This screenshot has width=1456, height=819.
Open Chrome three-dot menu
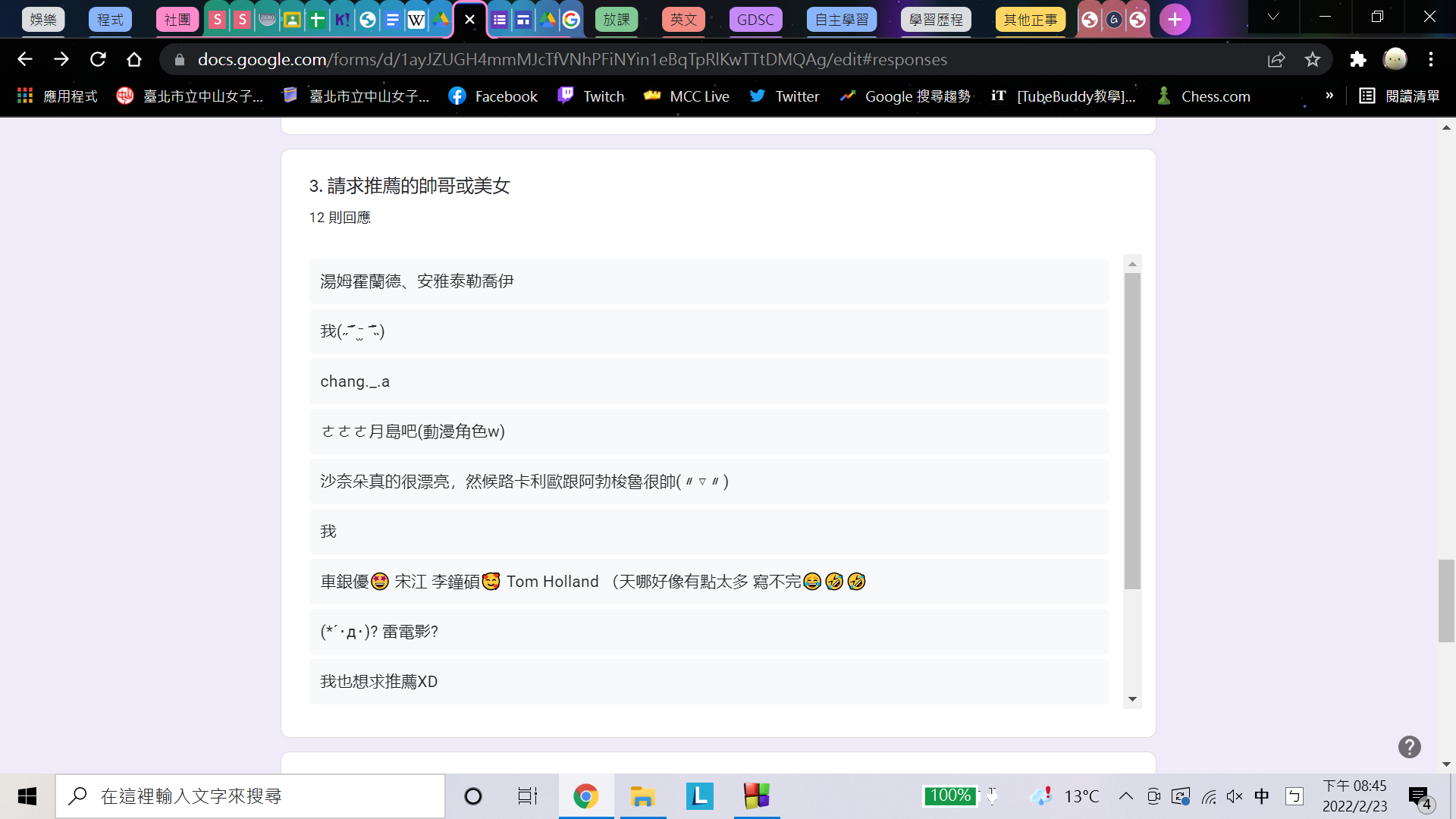tap(1431, 59)
